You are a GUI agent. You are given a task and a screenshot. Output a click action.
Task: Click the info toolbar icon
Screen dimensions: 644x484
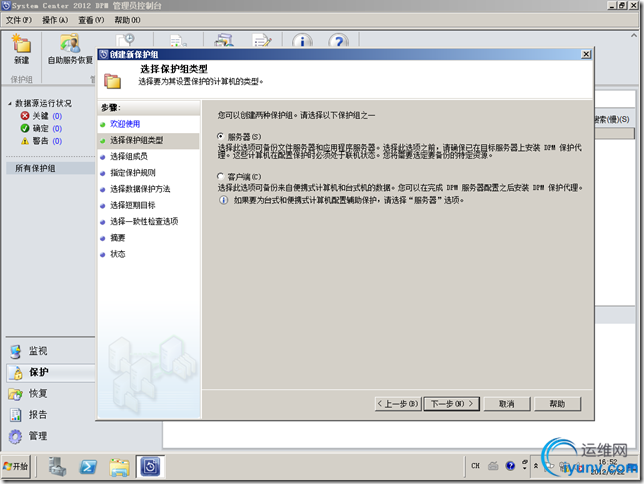tap(302, 41)
